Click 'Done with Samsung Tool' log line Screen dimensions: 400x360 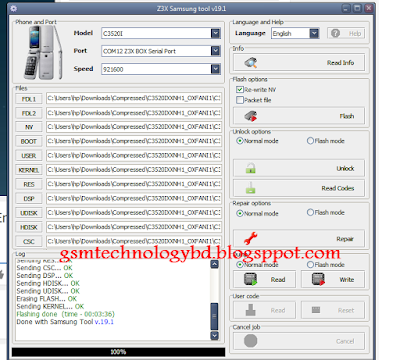pos(65,322)
